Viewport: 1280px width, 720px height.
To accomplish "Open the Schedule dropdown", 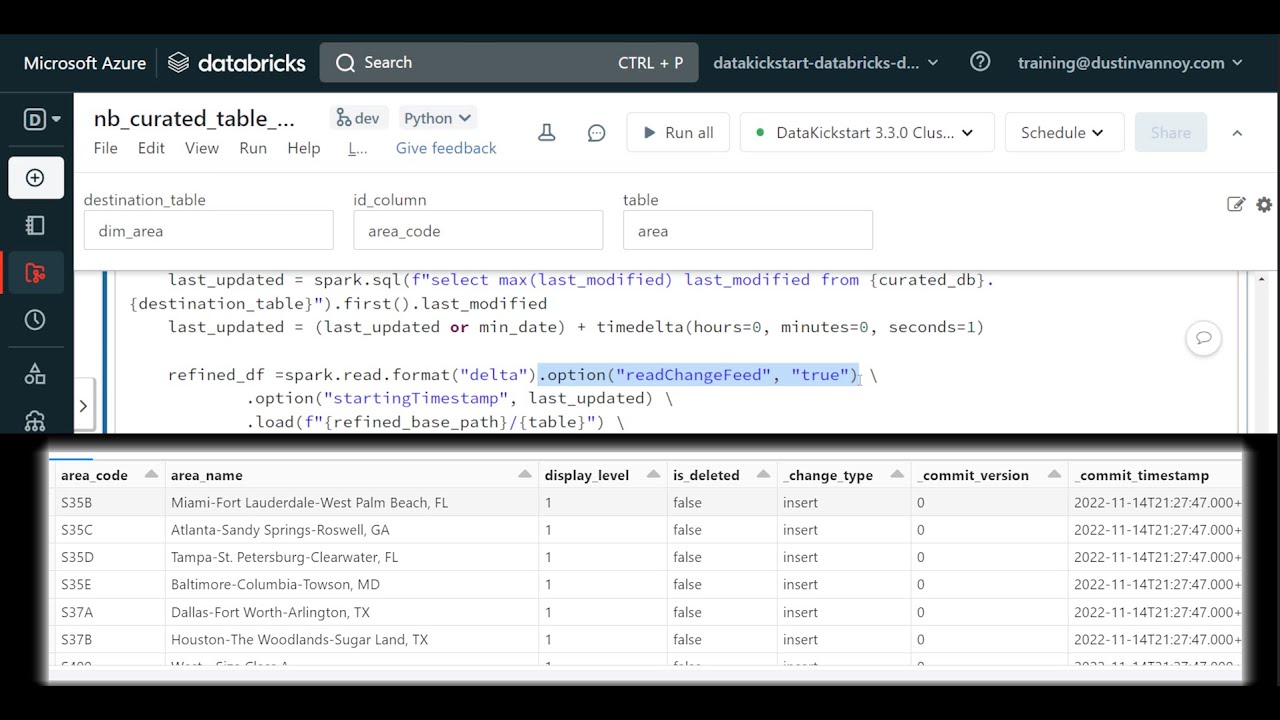I will (x=1062, y=132).
